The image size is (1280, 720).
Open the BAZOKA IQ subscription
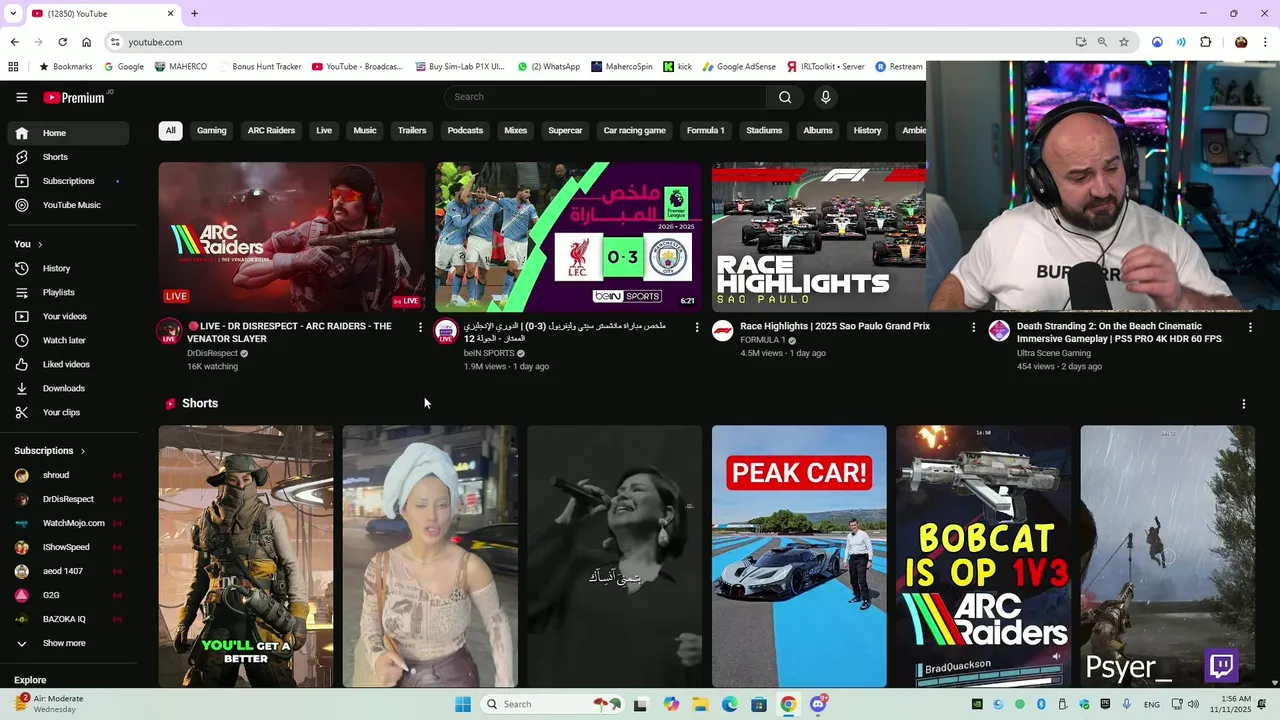click(x=68, y=619)
